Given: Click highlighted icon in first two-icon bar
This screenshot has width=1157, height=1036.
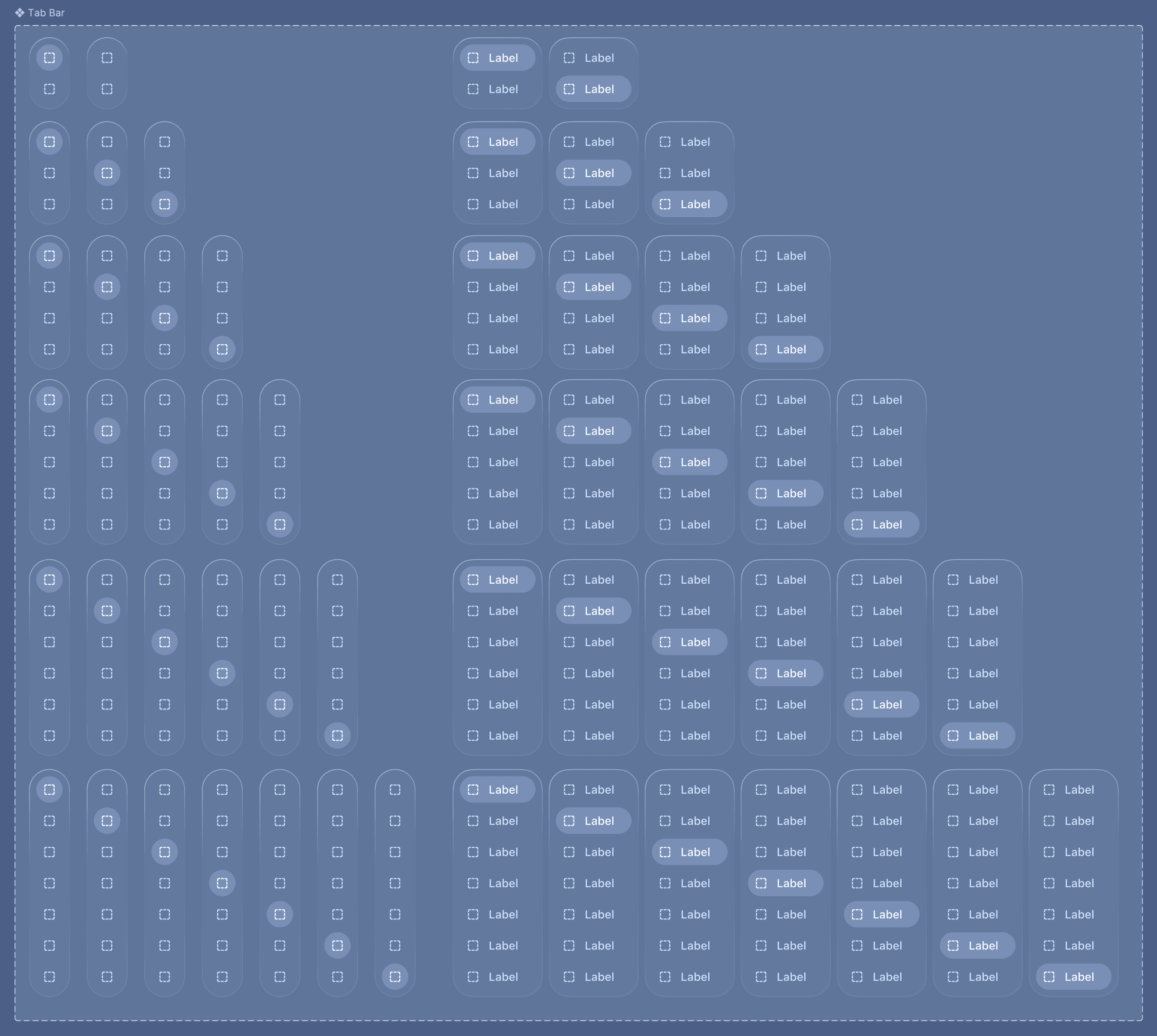Looking at the screenshot, I should pyautogui.click(x=49, y=58).
